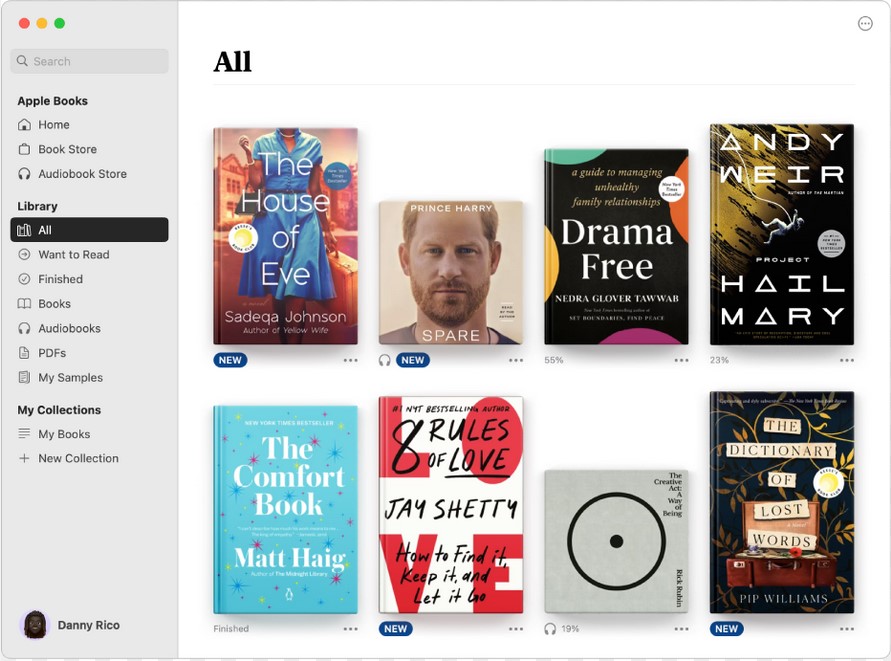Open Danny Rico account profile
This screenshot has width=891, height=661.
70,625
